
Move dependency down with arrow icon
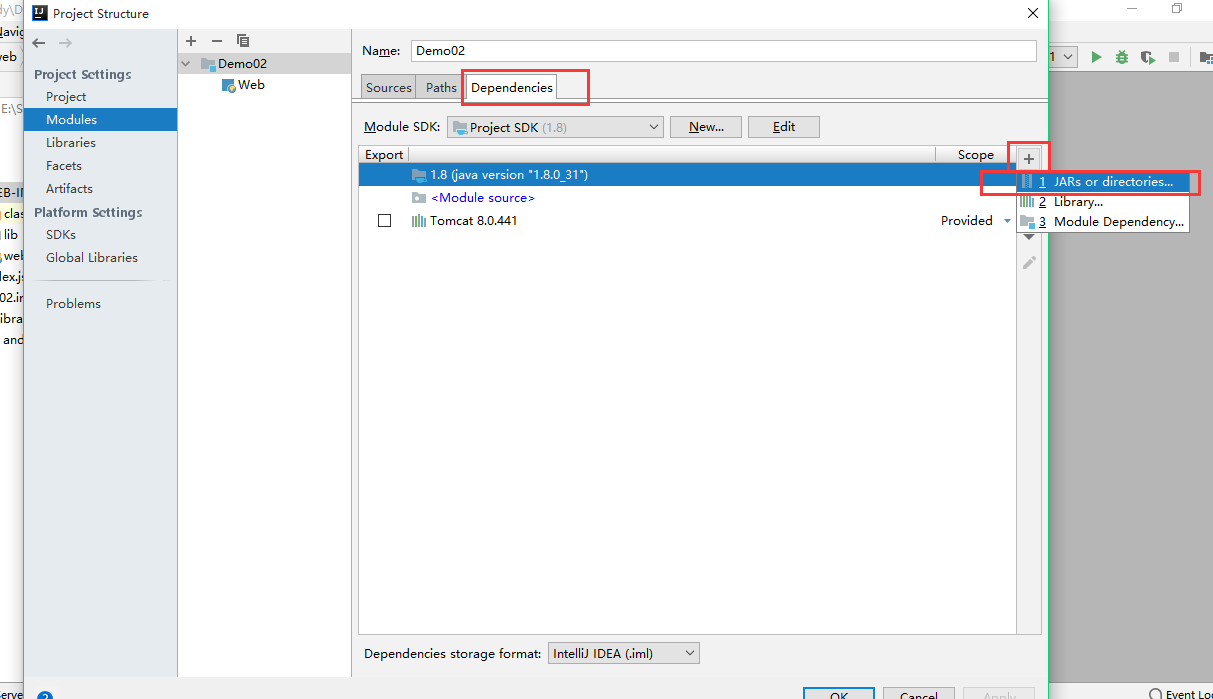point(1029,238)
